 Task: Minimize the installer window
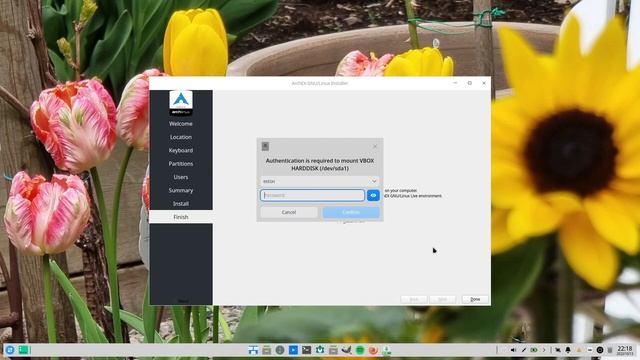(x=455, y=83)
